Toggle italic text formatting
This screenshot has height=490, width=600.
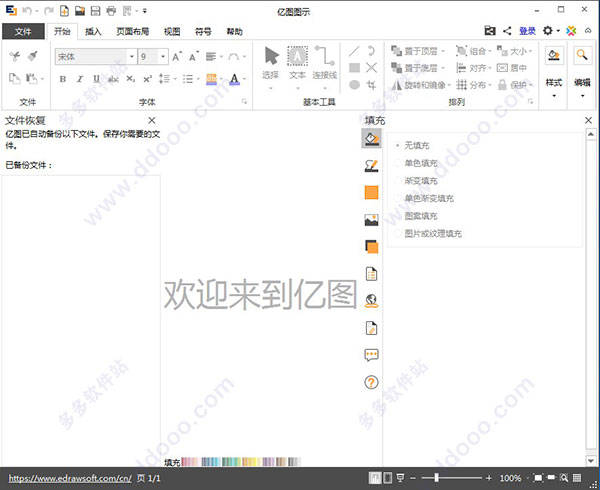pyautogui.click(x=80, y=79)
